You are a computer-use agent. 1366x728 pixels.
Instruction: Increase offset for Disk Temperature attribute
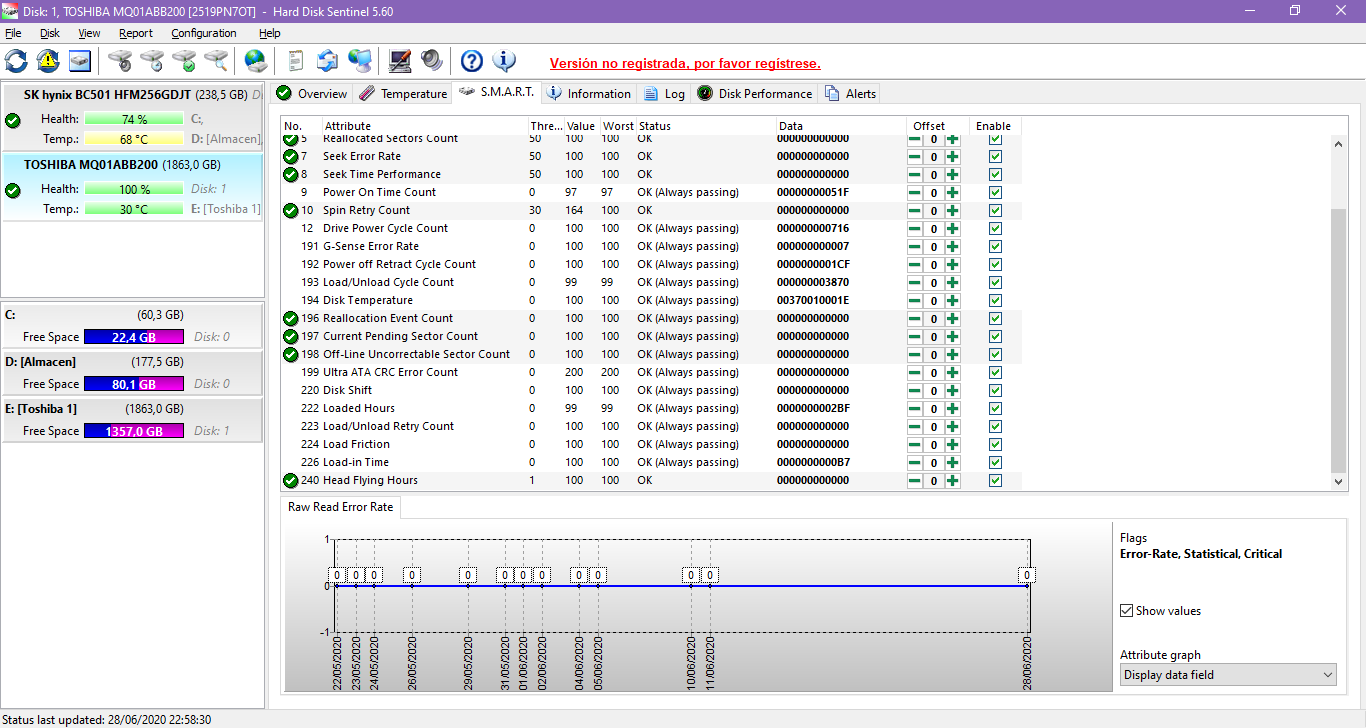[952, 301]
